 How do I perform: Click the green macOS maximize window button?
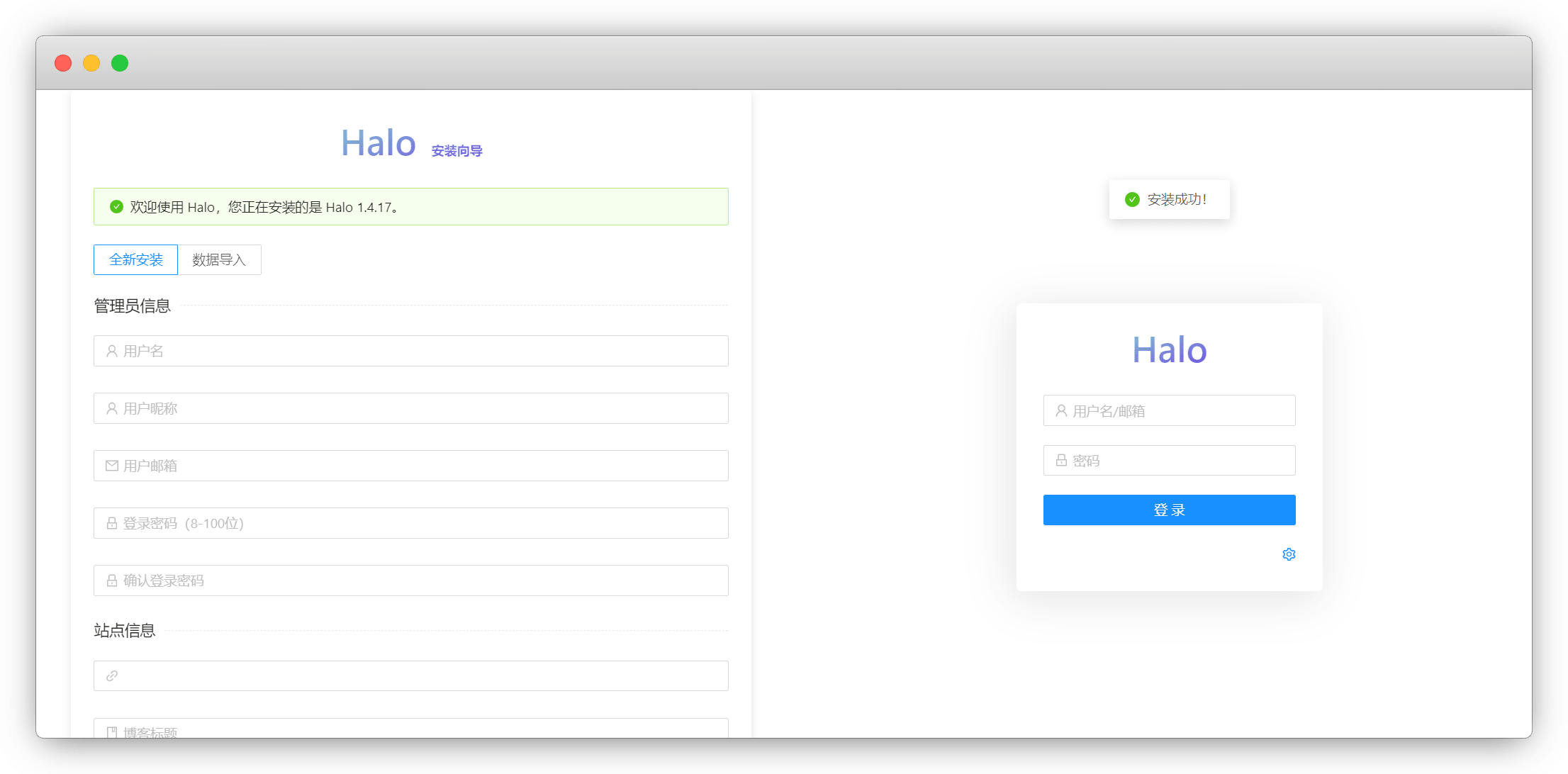click(120, 63)
